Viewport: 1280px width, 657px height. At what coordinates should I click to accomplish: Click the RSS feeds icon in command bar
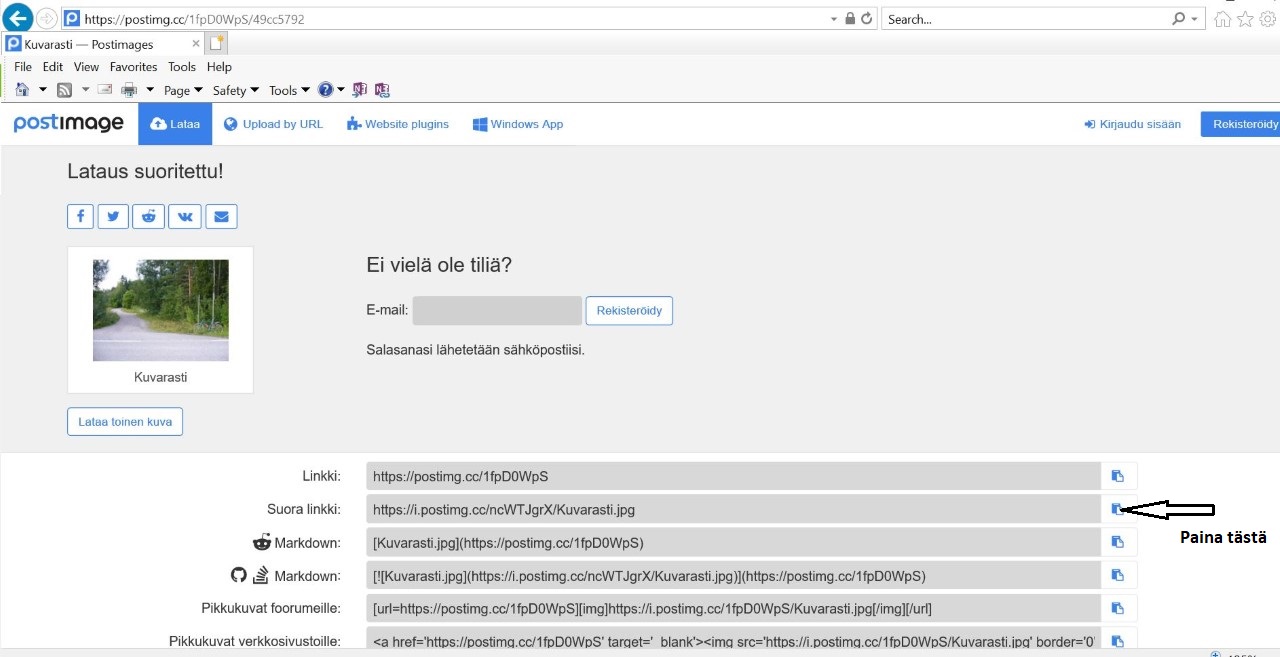click(64, 90)
